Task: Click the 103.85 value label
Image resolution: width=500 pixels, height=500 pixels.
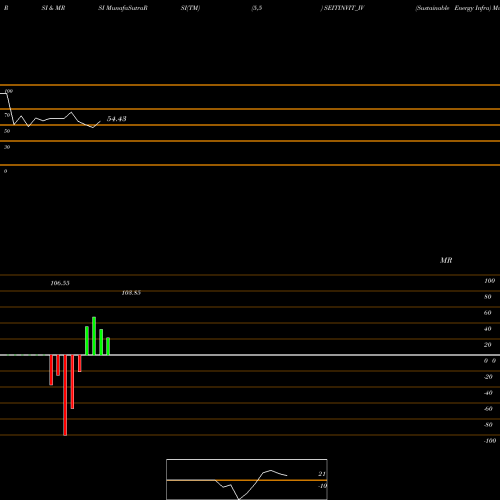Action: click(x=131, y=293)
